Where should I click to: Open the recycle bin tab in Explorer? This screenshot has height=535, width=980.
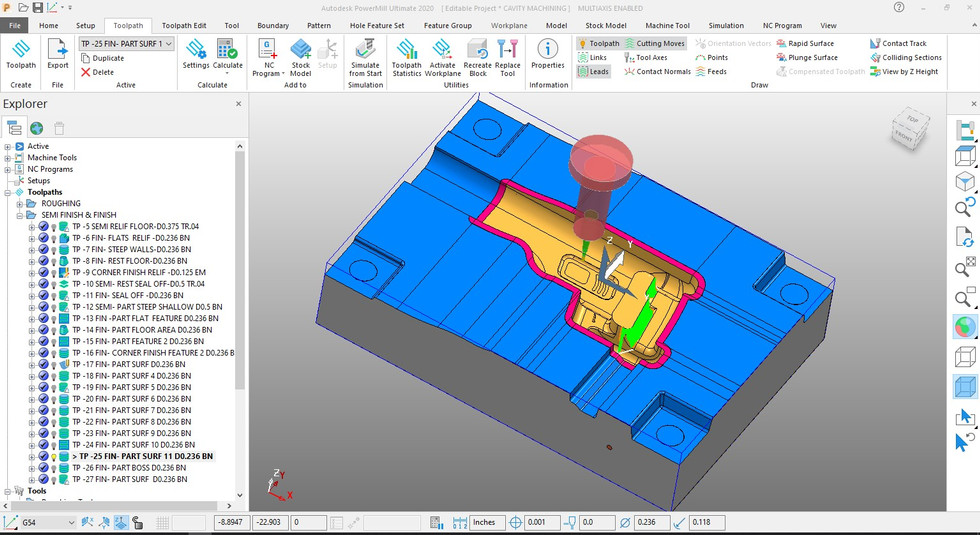point(59,128)
